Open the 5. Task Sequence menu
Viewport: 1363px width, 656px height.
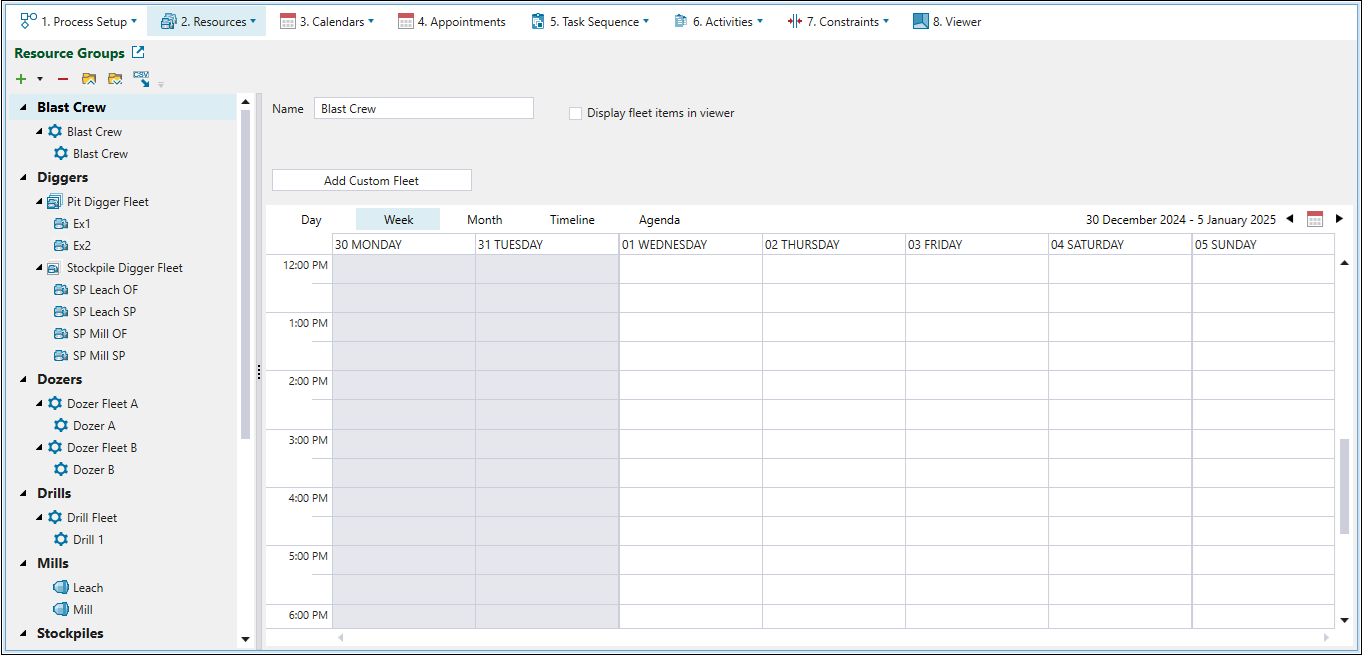click(x=589, y=21)
